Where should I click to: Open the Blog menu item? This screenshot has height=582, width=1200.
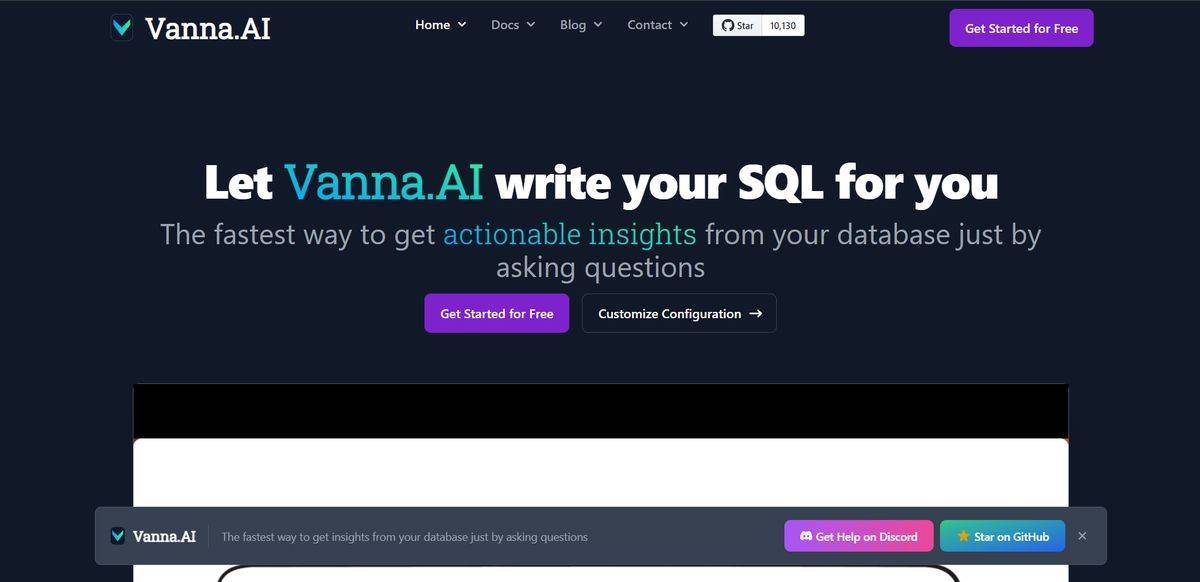pyautogui.click(x=573, y=25)
